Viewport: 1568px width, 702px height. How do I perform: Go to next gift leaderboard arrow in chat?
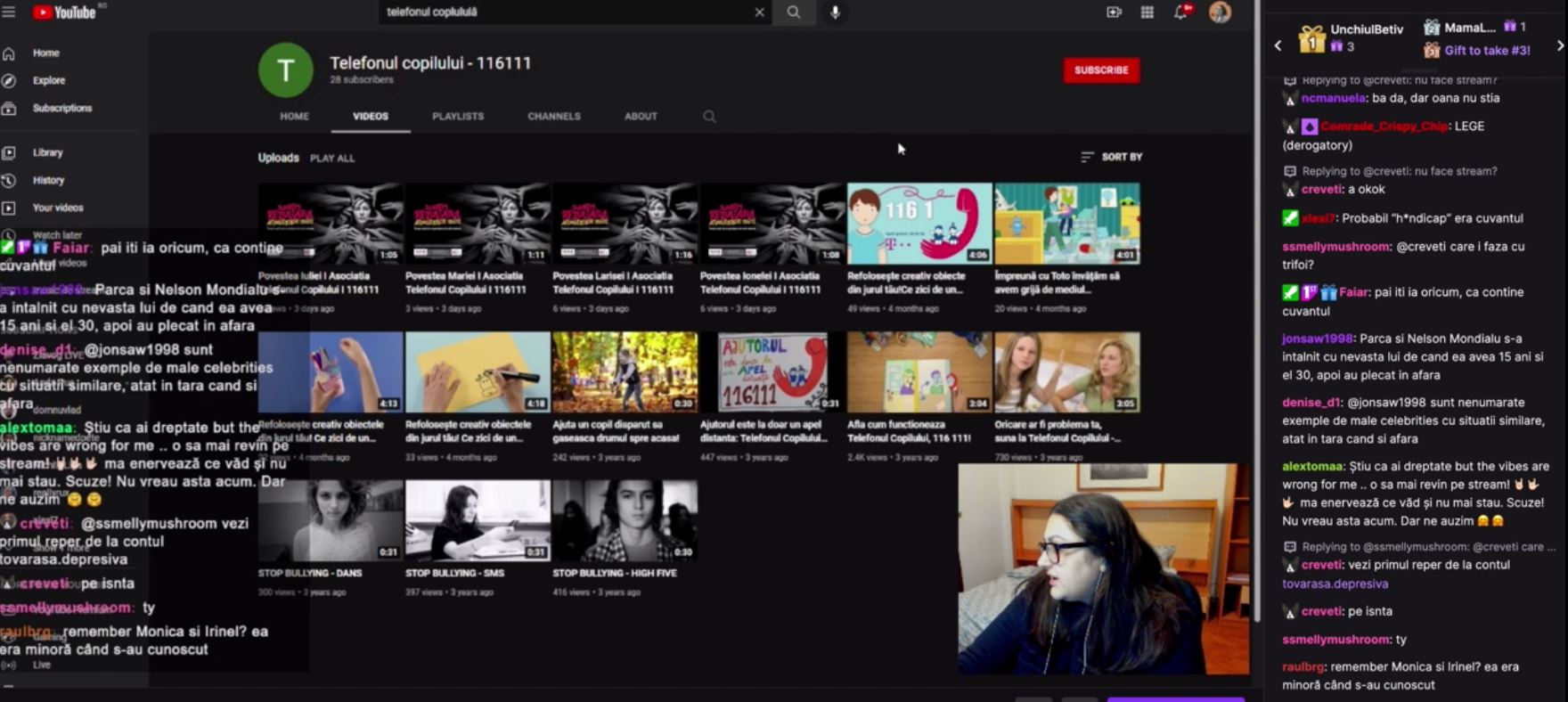1560,45
